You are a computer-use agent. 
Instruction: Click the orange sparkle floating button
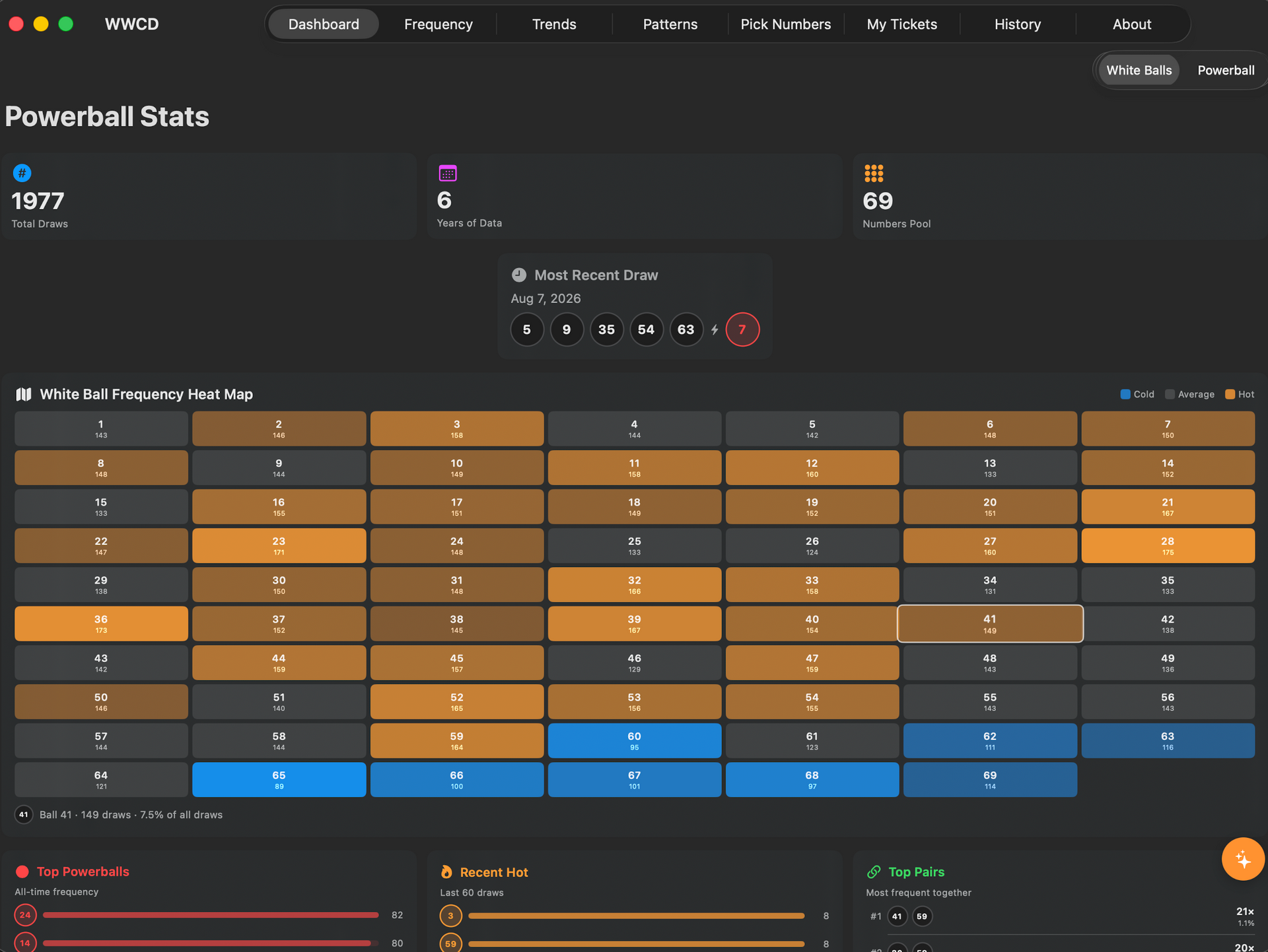pyautogui.click(x=1243, y=859)
